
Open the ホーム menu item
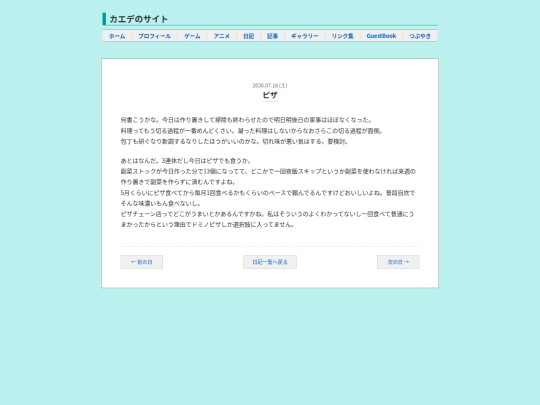coord(117,36)
